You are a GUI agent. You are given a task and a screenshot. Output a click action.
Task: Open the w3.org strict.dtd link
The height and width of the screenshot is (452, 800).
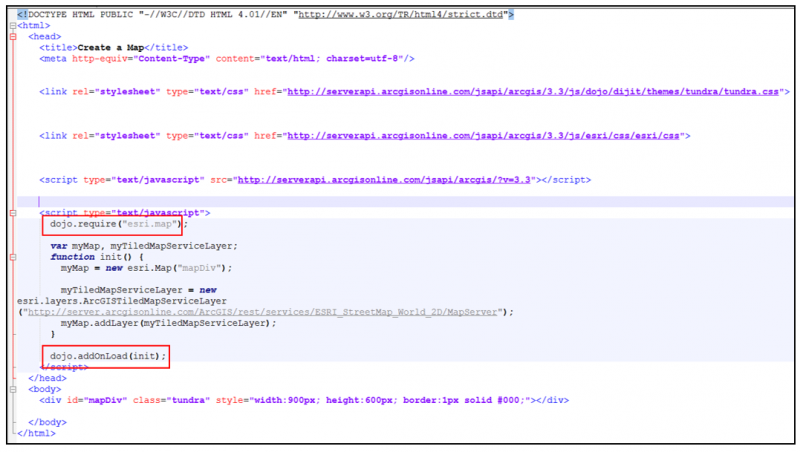420,14
